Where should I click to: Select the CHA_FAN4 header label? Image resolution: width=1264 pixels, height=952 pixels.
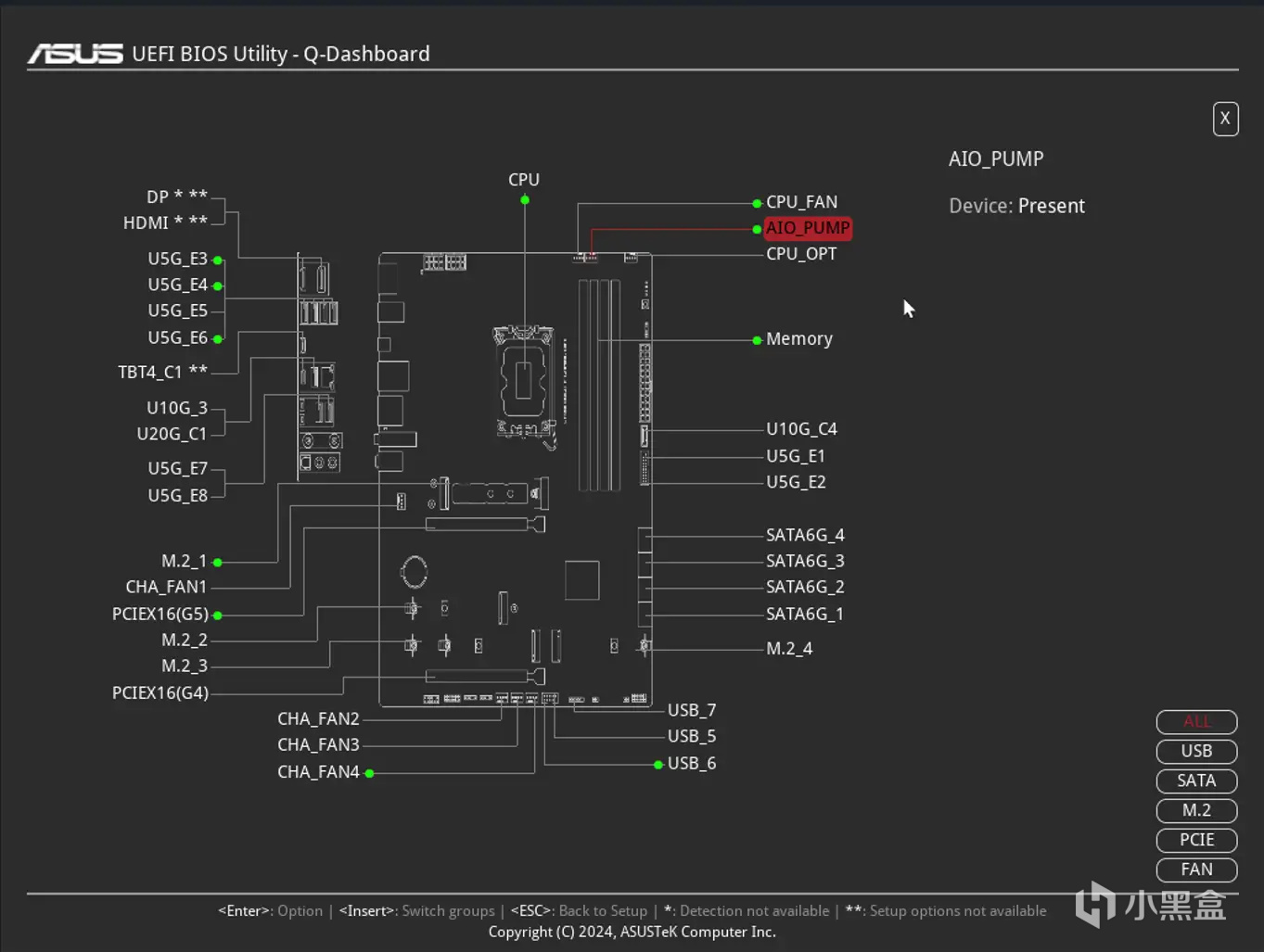point(318,771)
